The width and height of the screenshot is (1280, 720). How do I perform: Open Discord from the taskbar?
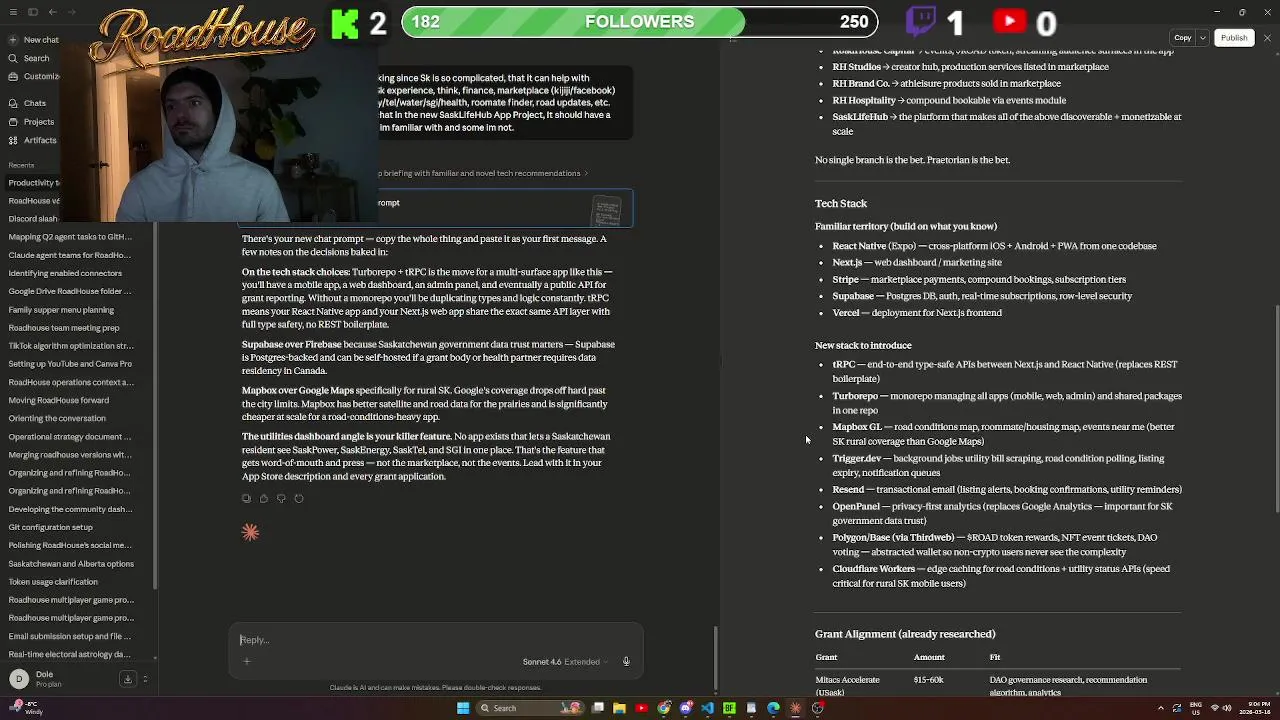686,708
